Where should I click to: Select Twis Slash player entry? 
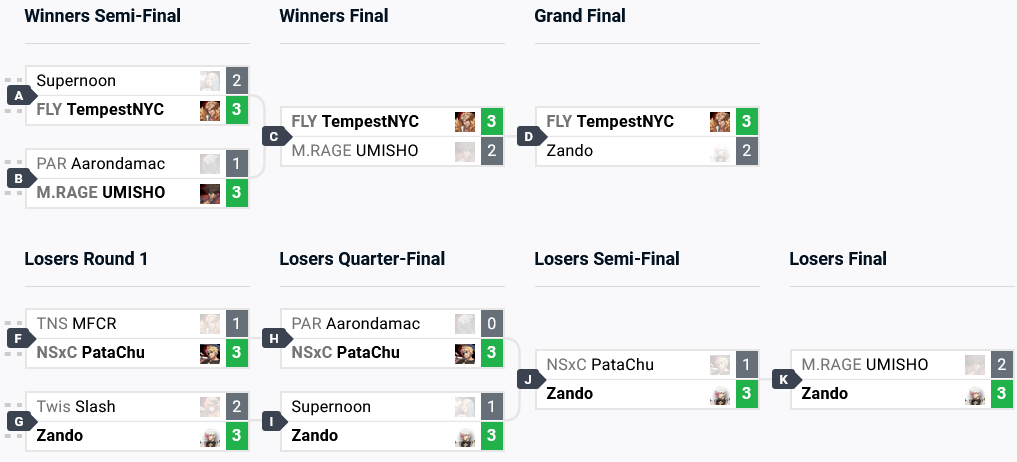click(76, 407)
